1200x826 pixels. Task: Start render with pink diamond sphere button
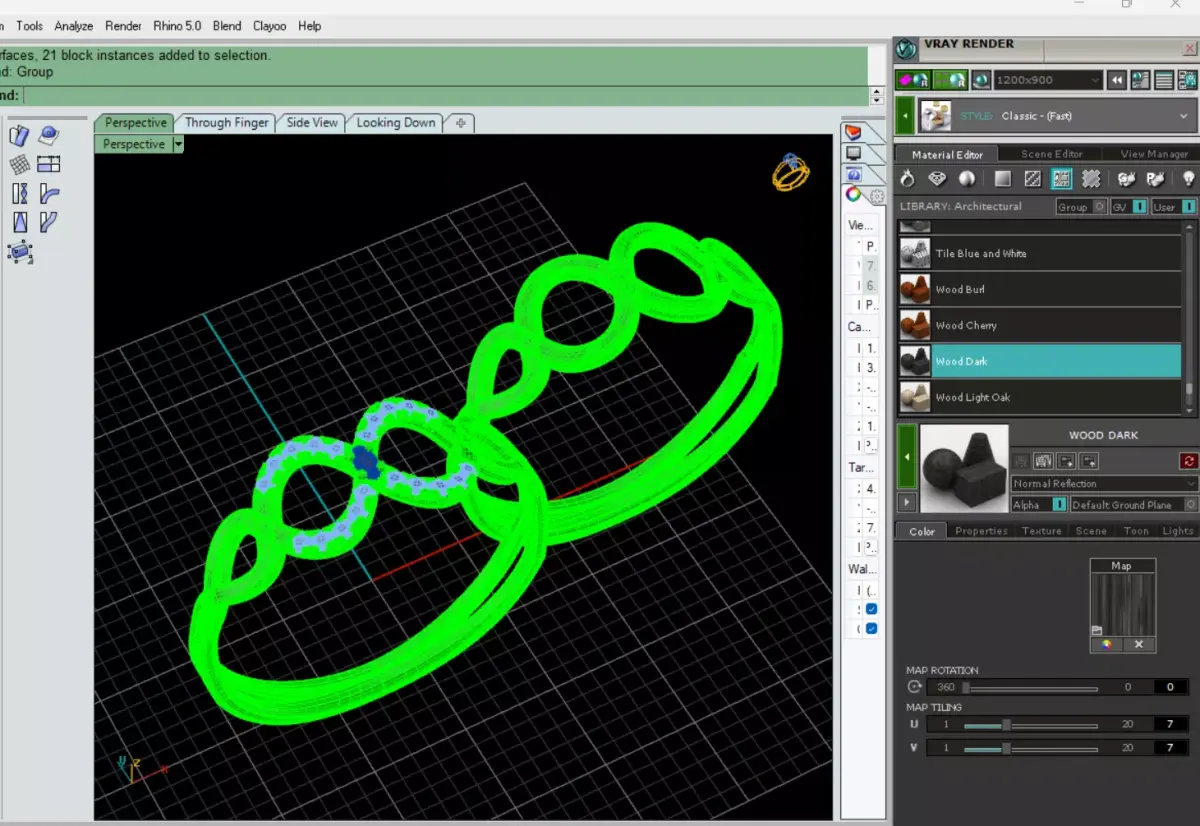pos(913,80)
